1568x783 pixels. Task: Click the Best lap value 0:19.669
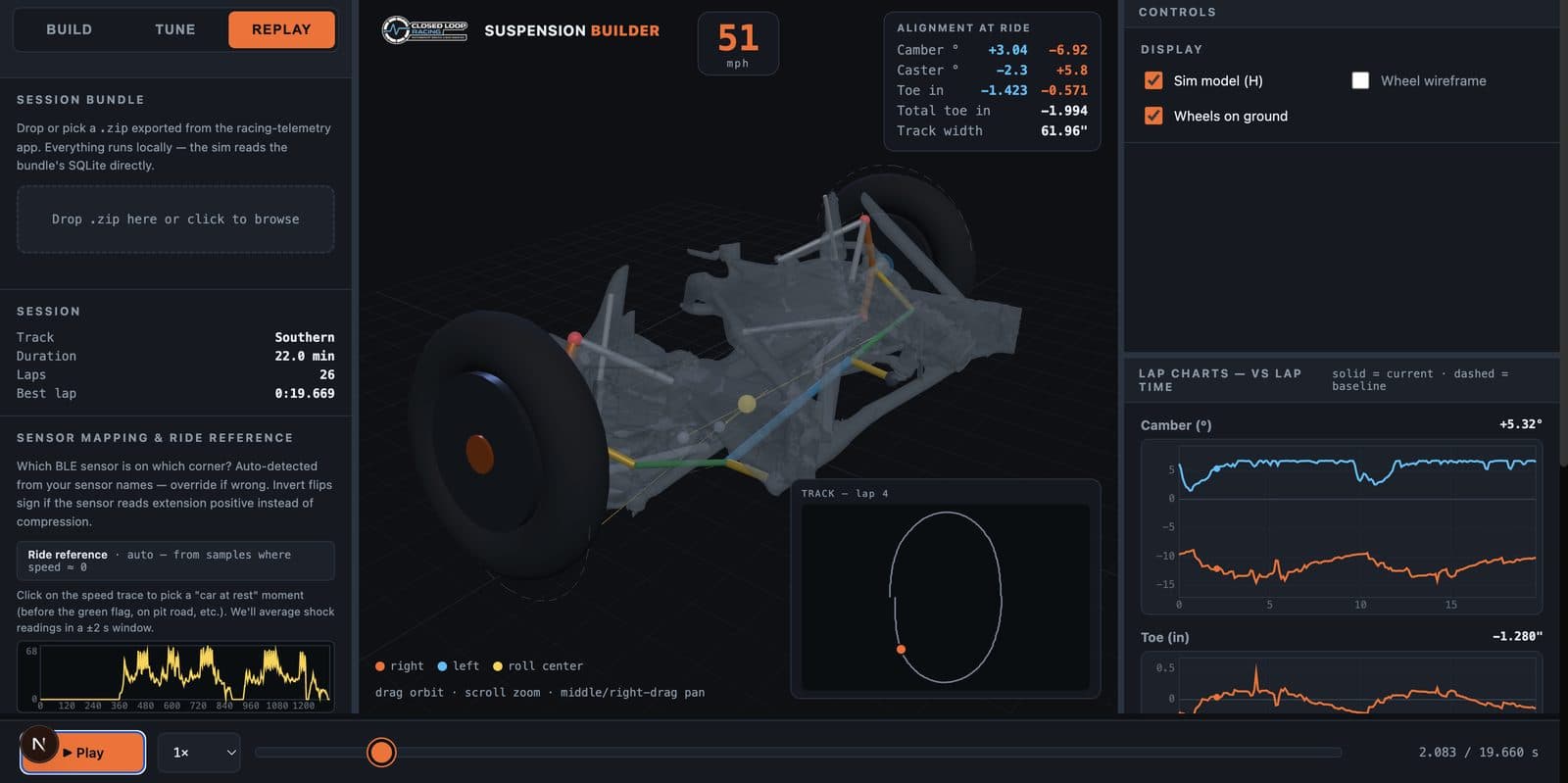pos(304,393)
